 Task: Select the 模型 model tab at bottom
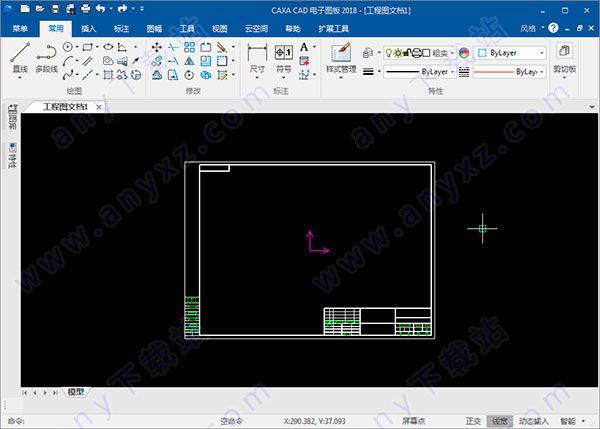76,392
